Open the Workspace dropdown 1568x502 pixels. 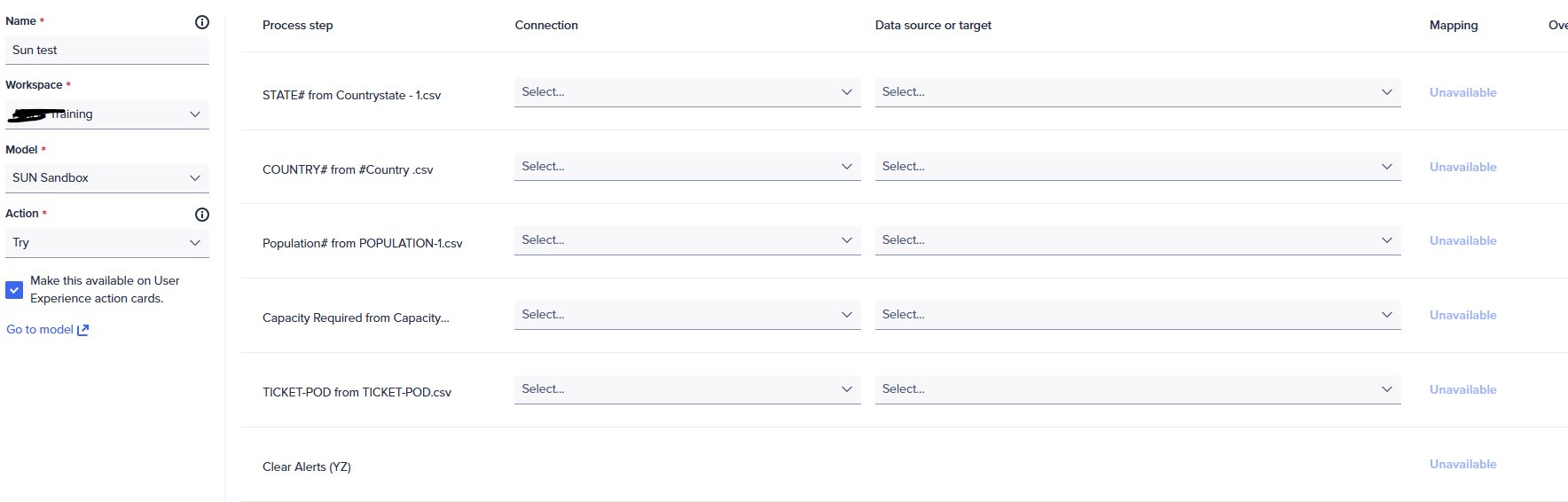click(106, 114)
